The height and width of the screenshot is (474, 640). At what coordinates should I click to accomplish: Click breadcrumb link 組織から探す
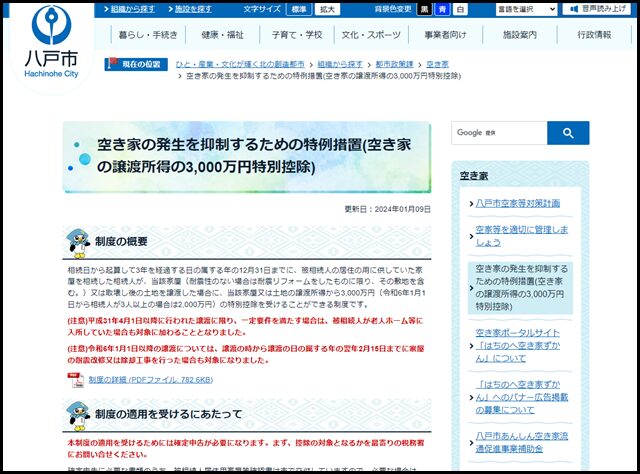[340, 64]
